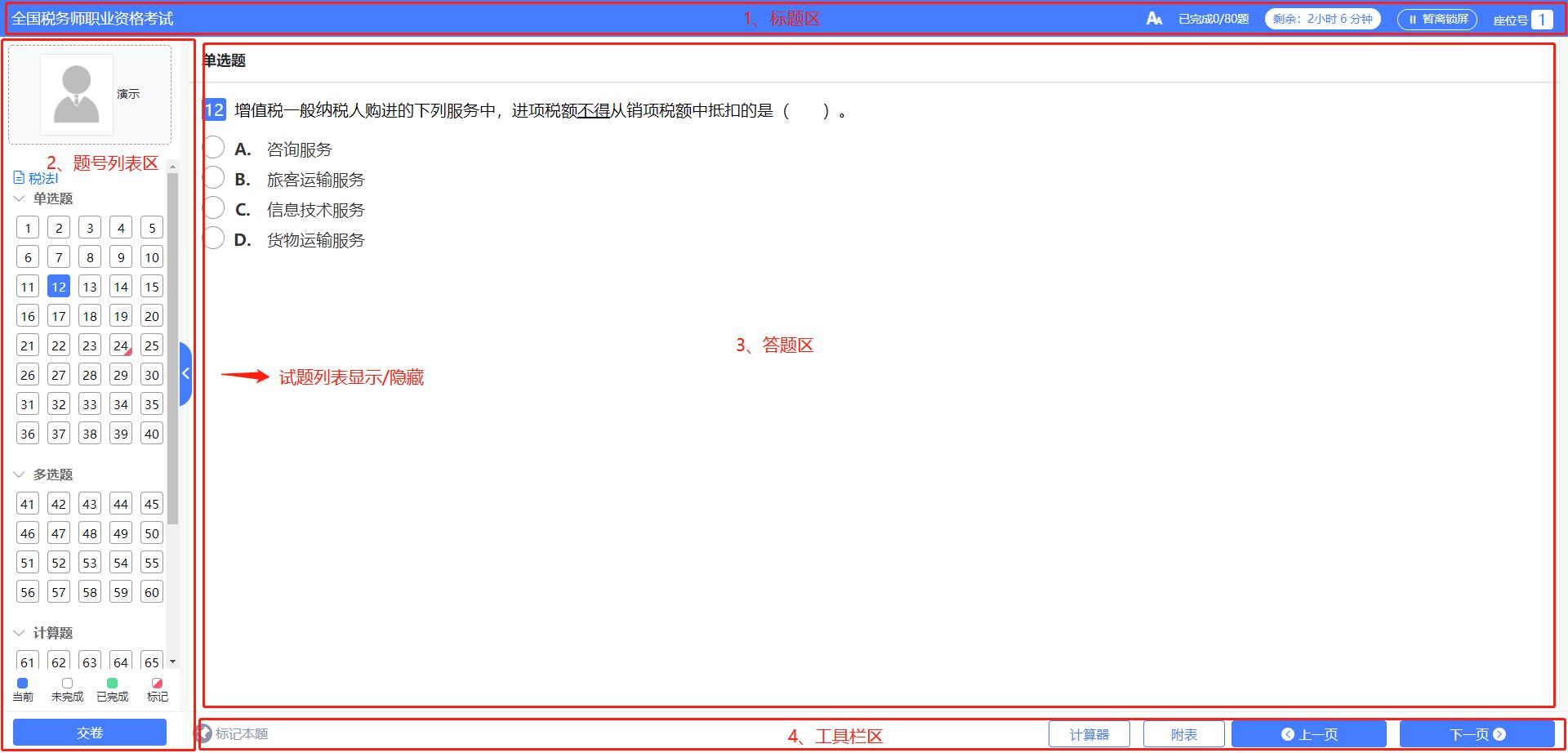Go to next page with 下一页
Screen dimensions: 1568x753
point(1477,734)
